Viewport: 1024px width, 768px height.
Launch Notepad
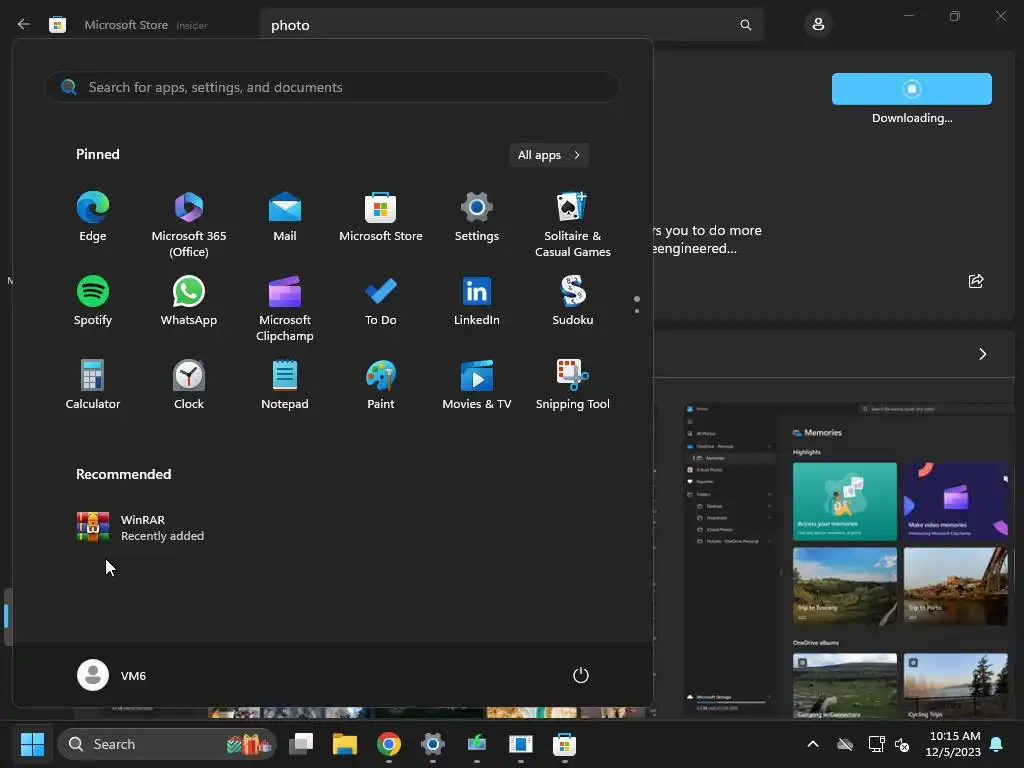285,385
